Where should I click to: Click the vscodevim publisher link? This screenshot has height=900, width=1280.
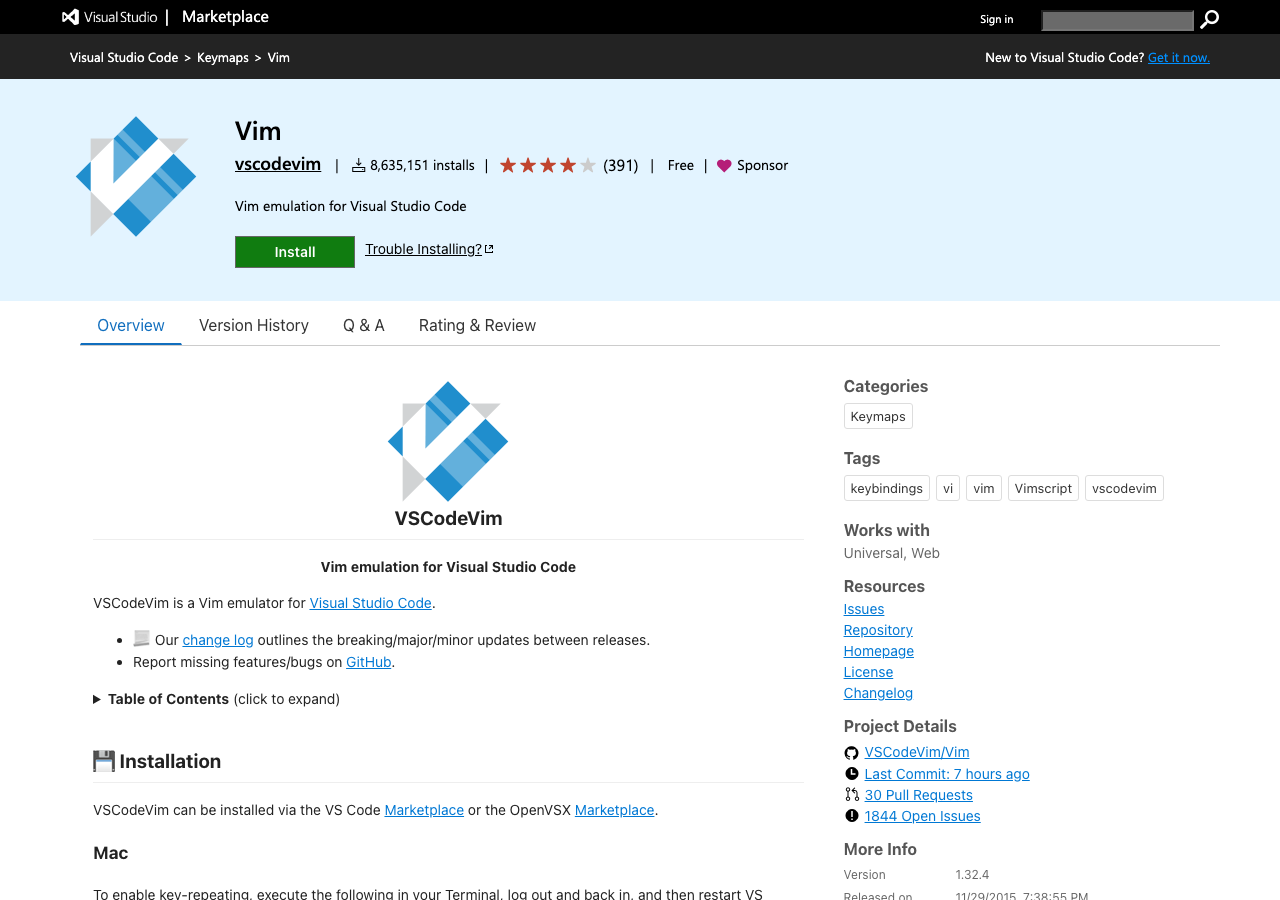click(278, 164)
